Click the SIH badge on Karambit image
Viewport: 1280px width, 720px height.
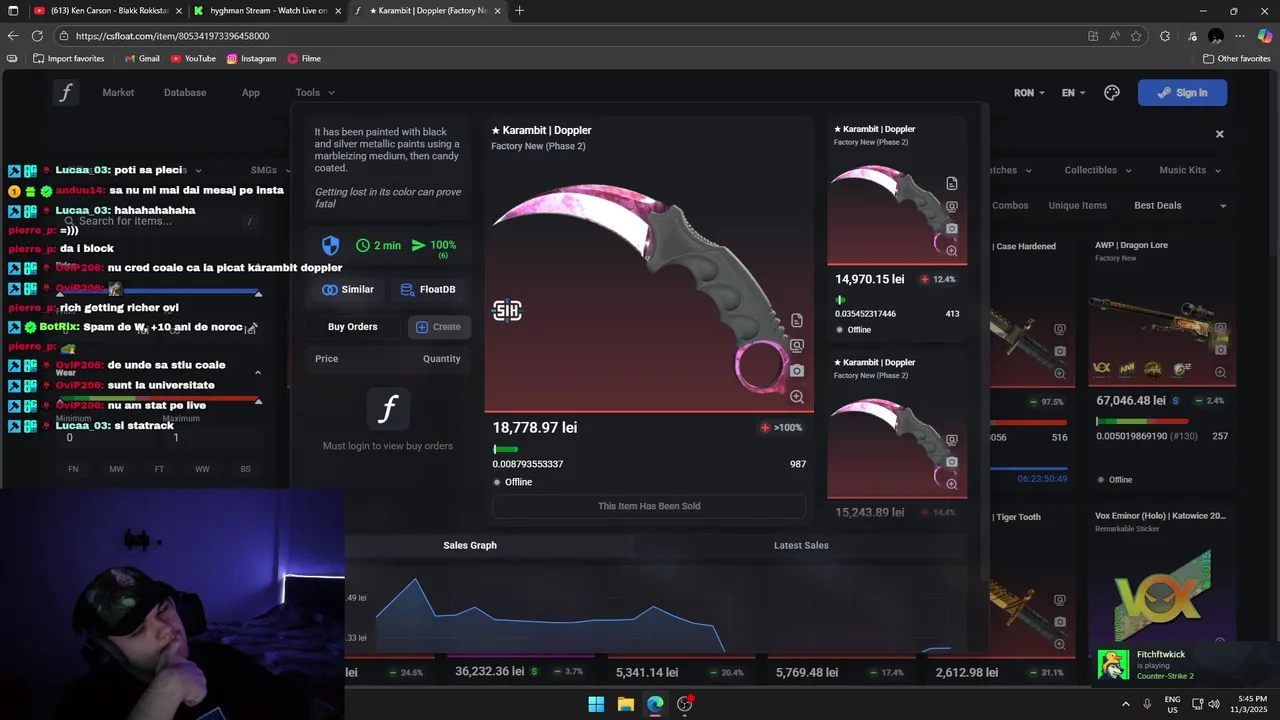click(x=507, y=311)
